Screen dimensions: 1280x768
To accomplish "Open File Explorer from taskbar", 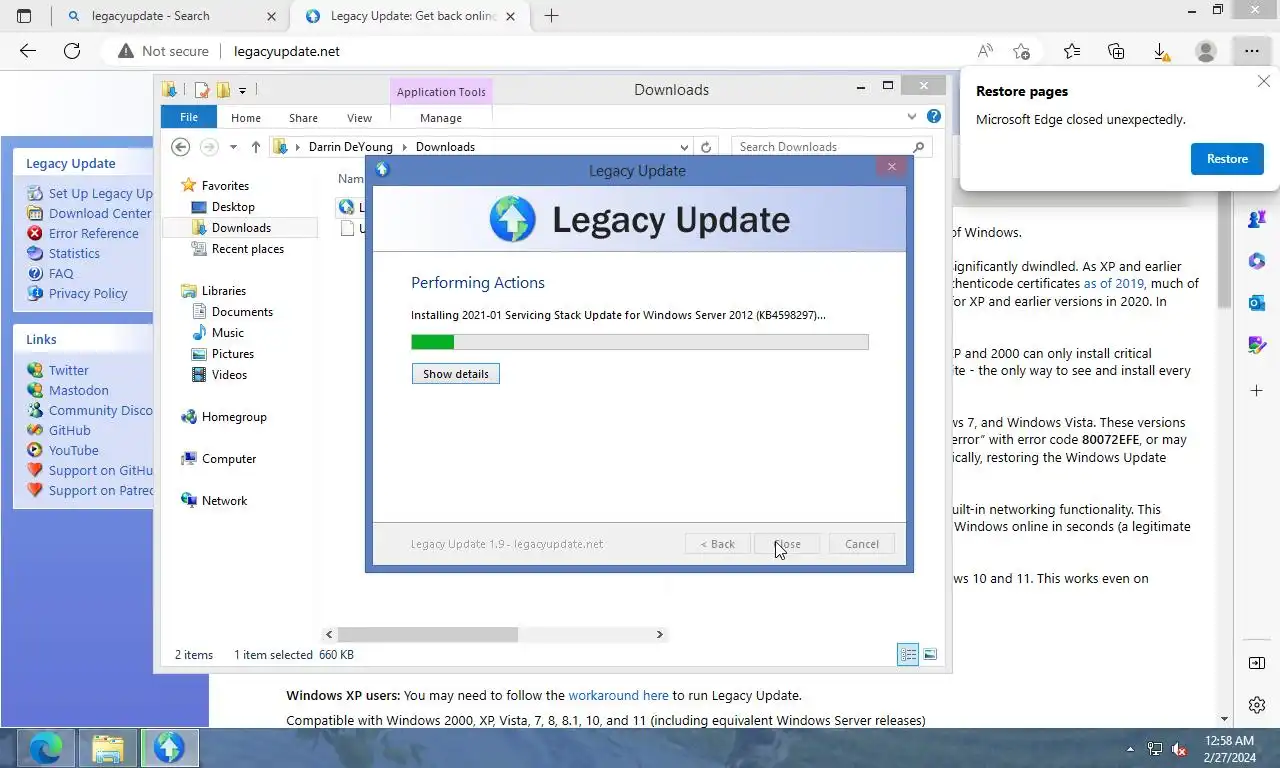I will coord(107,747).
